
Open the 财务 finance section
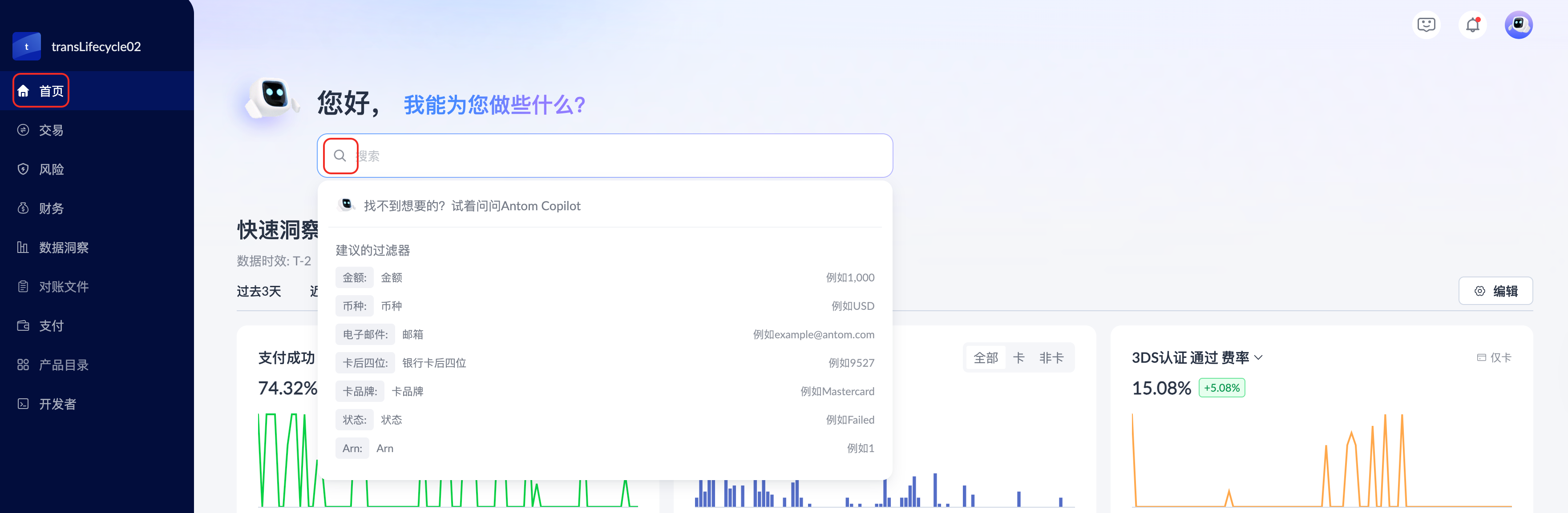click(51, 208)
